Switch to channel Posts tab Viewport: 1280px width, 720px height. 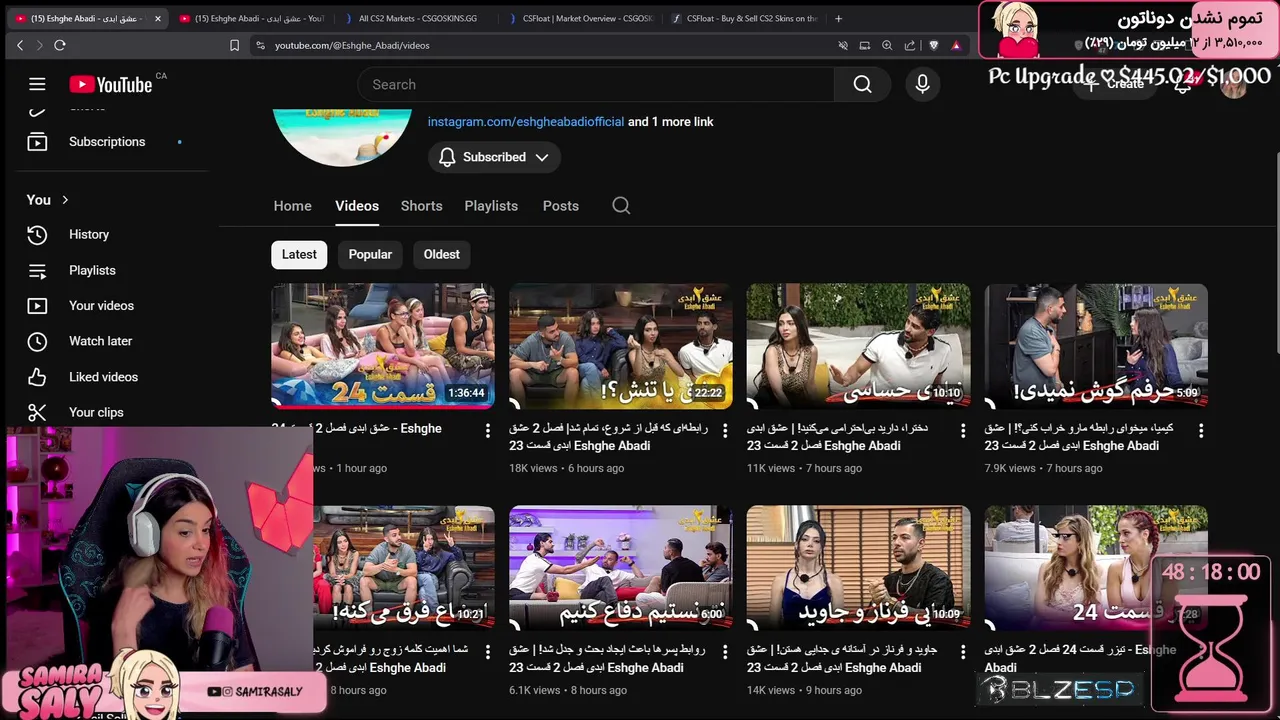click(x=561, y=205)
